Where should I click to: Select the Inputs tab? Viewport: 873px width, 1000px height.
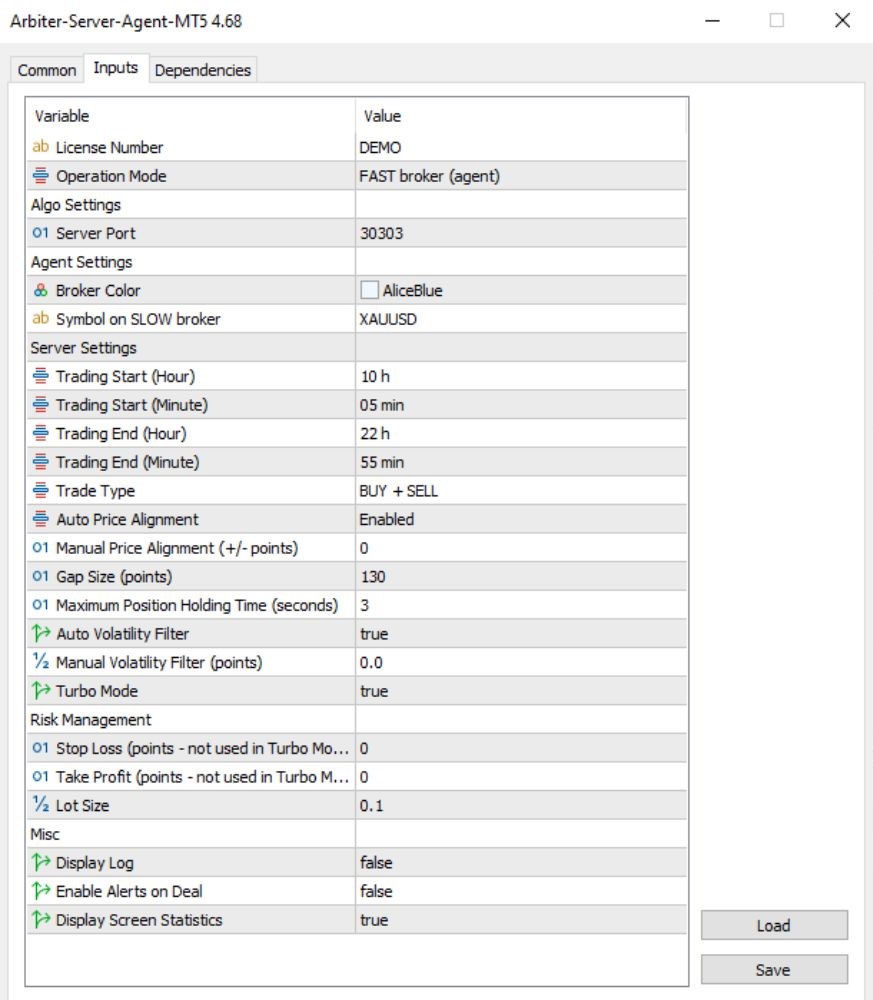pos(115,68)
